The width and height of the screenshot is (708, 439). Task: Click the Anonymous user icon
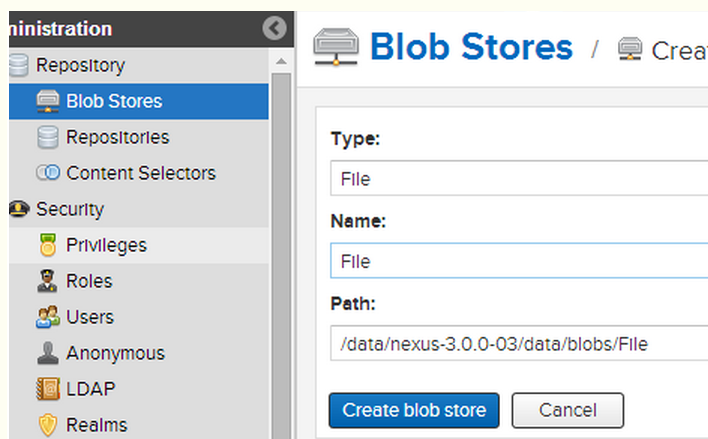48,353
